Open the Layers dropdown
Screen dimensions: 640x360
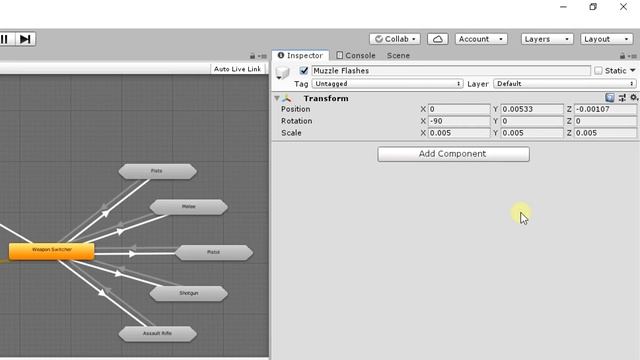(x=547, y=39)
